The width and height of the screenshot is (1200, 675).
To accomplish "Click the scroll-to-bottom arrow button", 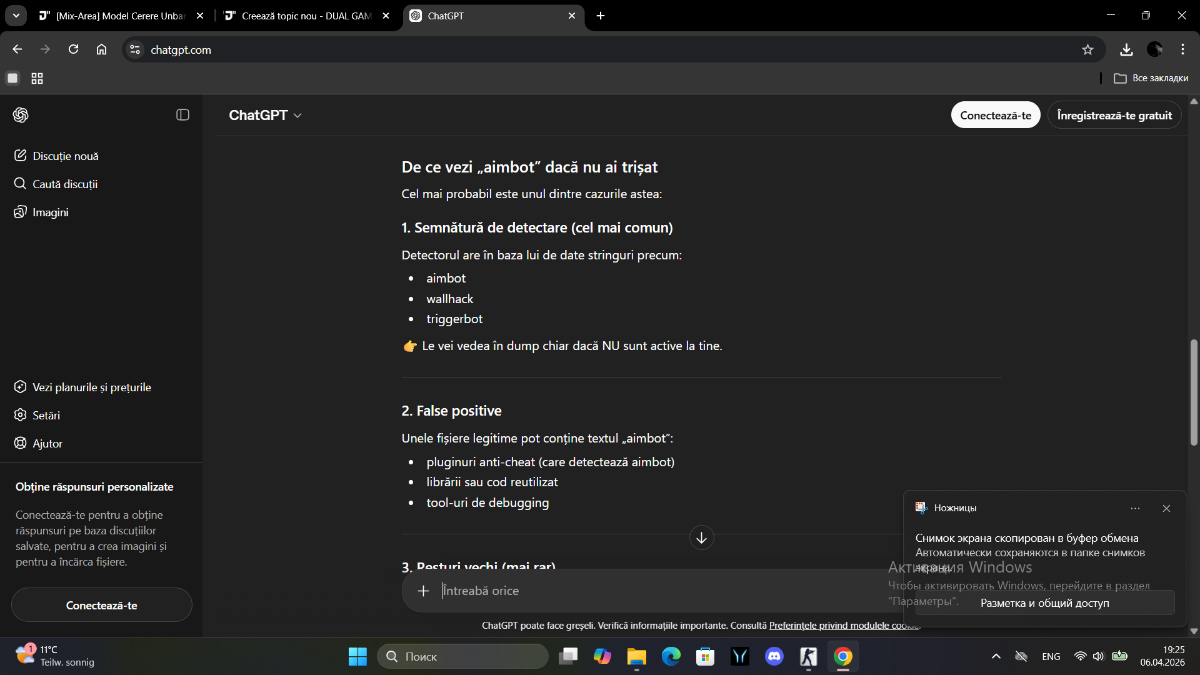I will pyautogui.click(x=701, y=538).
